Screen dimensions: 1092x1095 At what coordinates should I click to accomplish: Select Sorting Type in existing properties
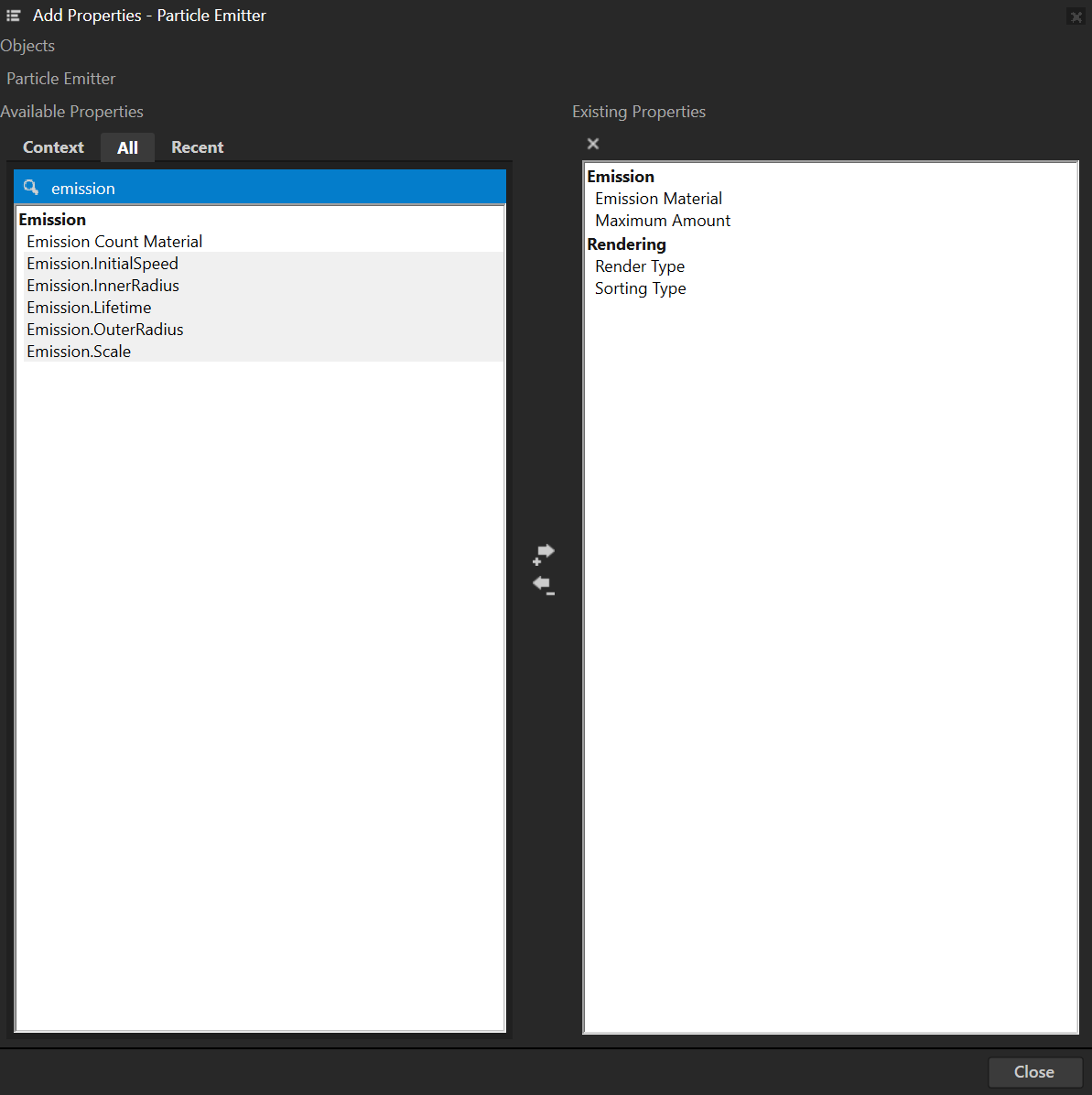640,288
